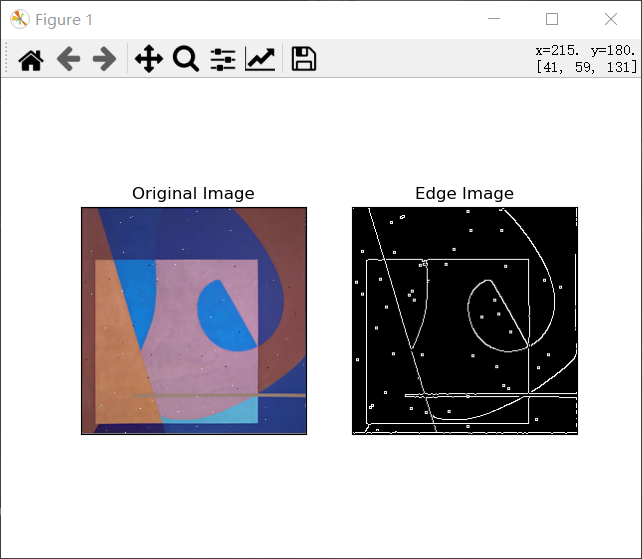This screenshot has width=642, height=559.
Task: Go back to previous view arrow
Action: [68, 59]
